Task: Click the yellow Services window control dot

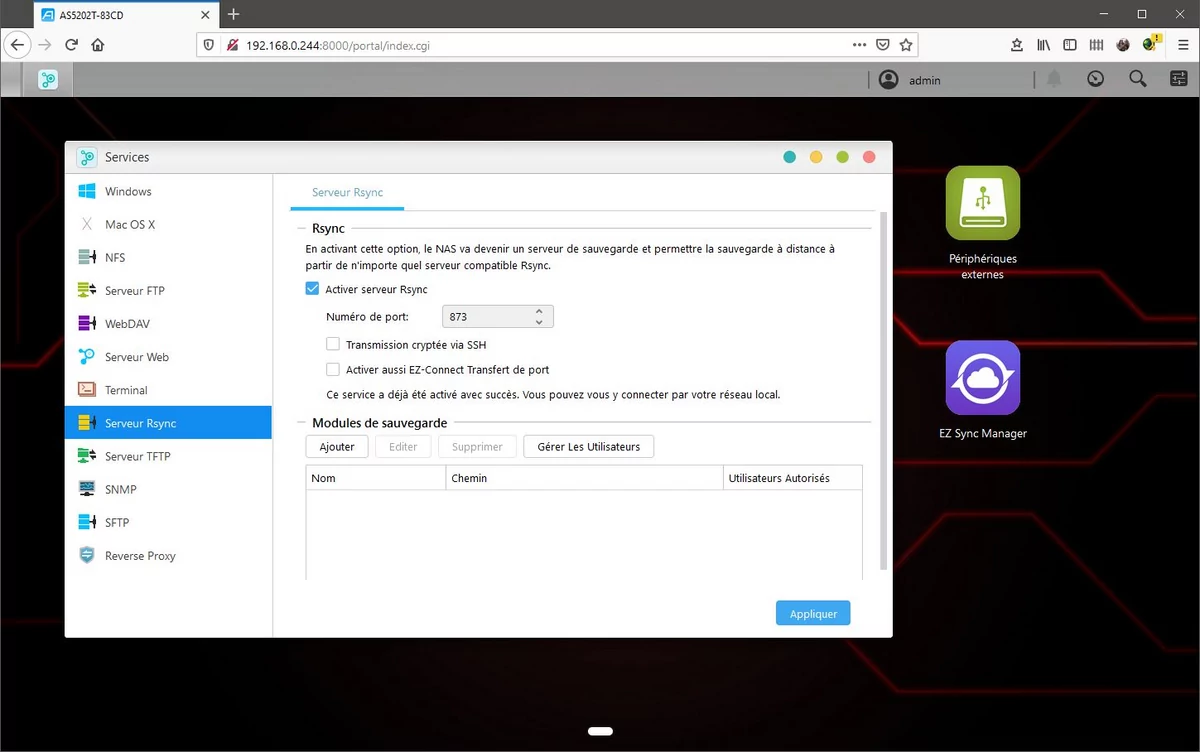Action: (816, 157)
